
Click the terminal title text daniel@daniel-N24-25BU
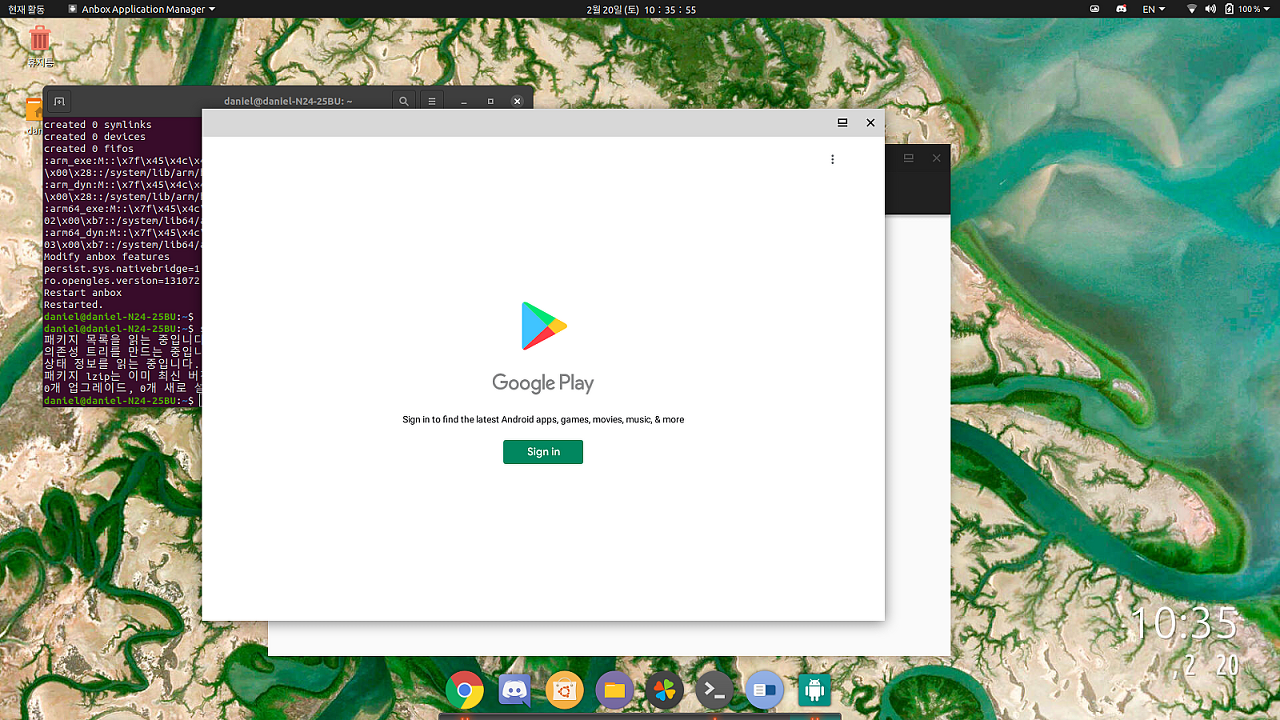[288, 101]
